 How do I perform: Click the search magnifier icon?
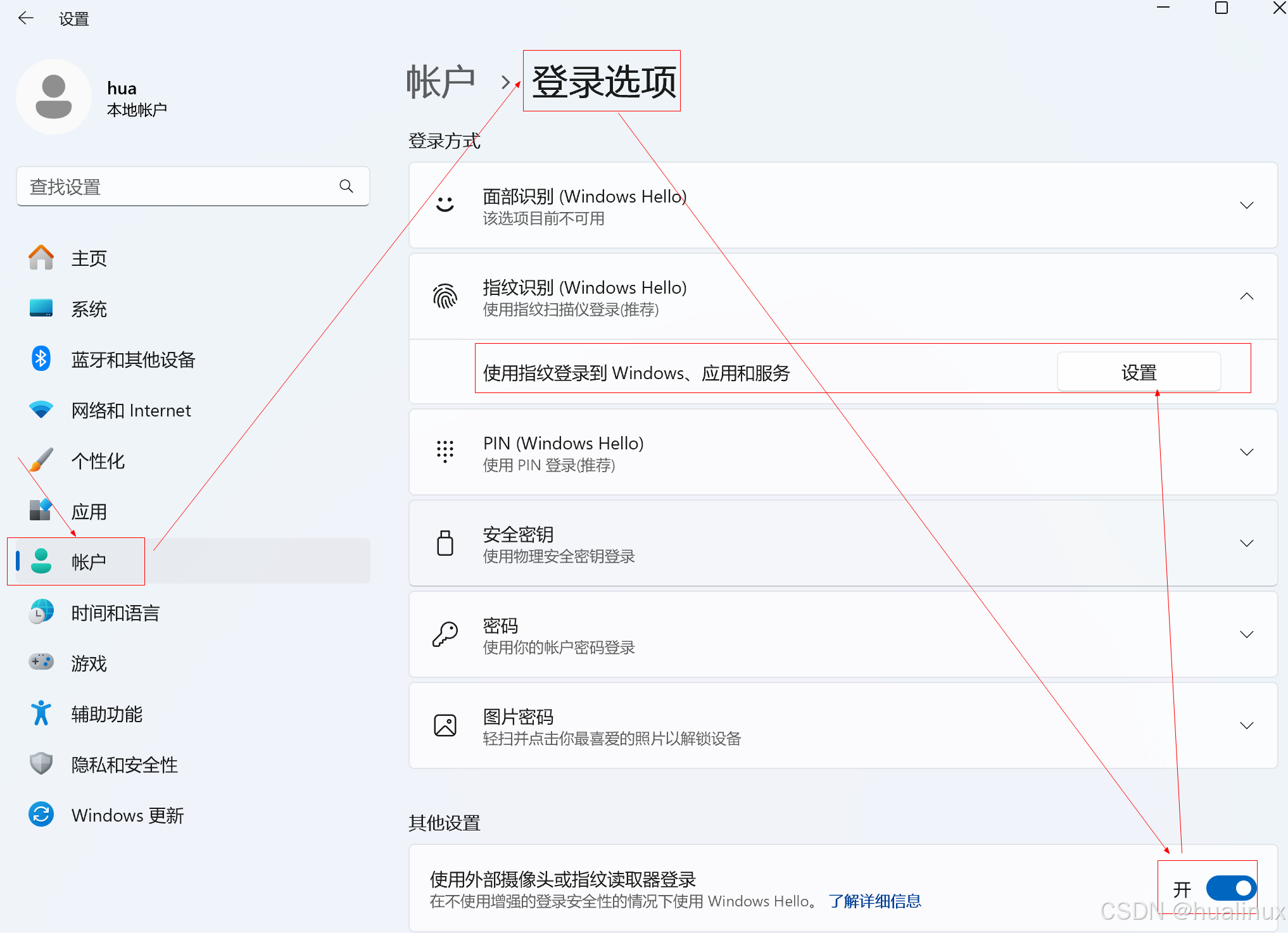tap(346, 186)
